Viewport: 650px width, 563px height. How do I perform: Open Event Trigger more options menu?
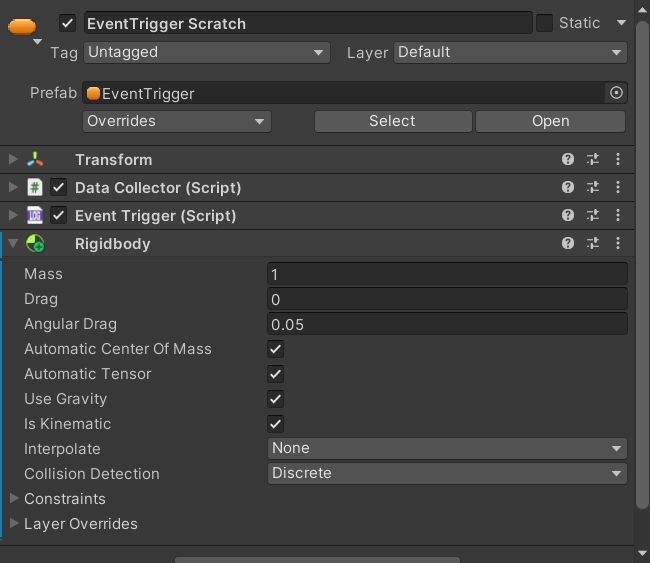click(618, 216)
